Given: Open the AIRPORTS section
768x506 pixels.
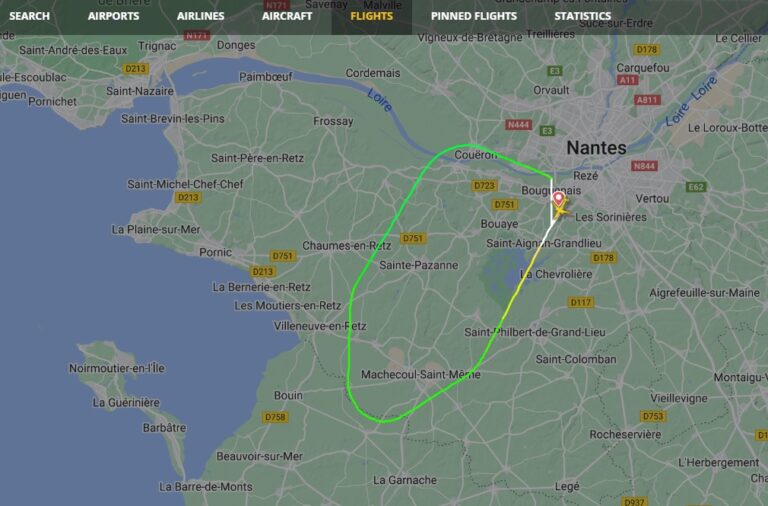Looking at the screenshot, I should pos(114,16).
